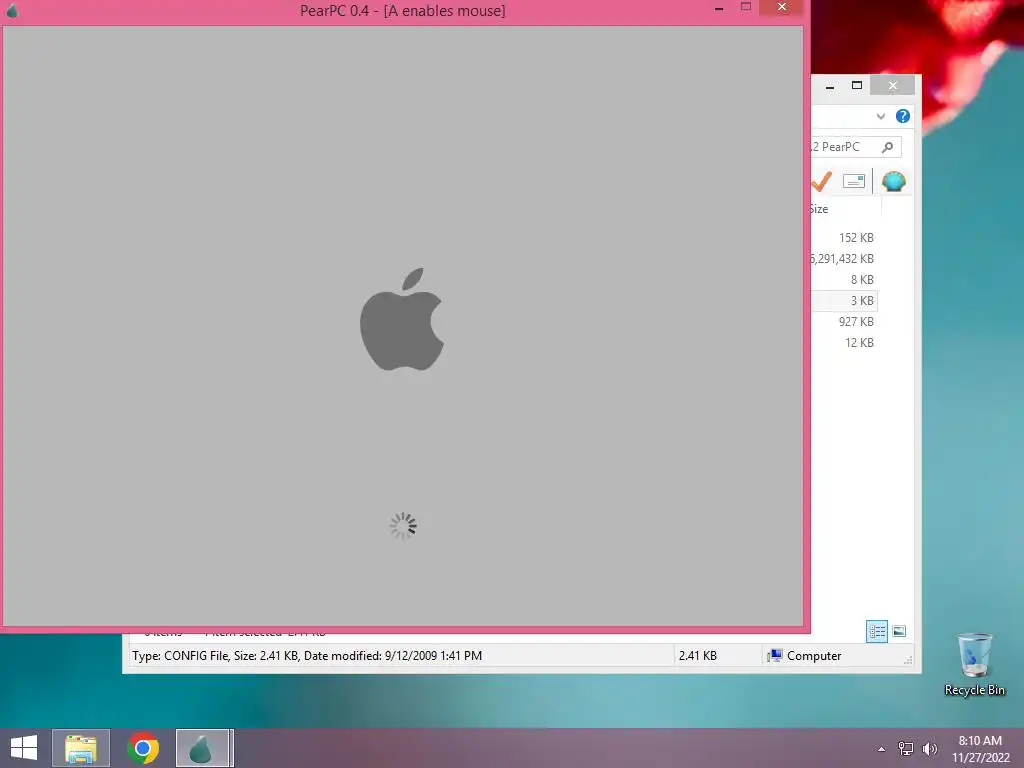
Task: Click the details card toolbar icon
Action: click(x=854, y=181)
